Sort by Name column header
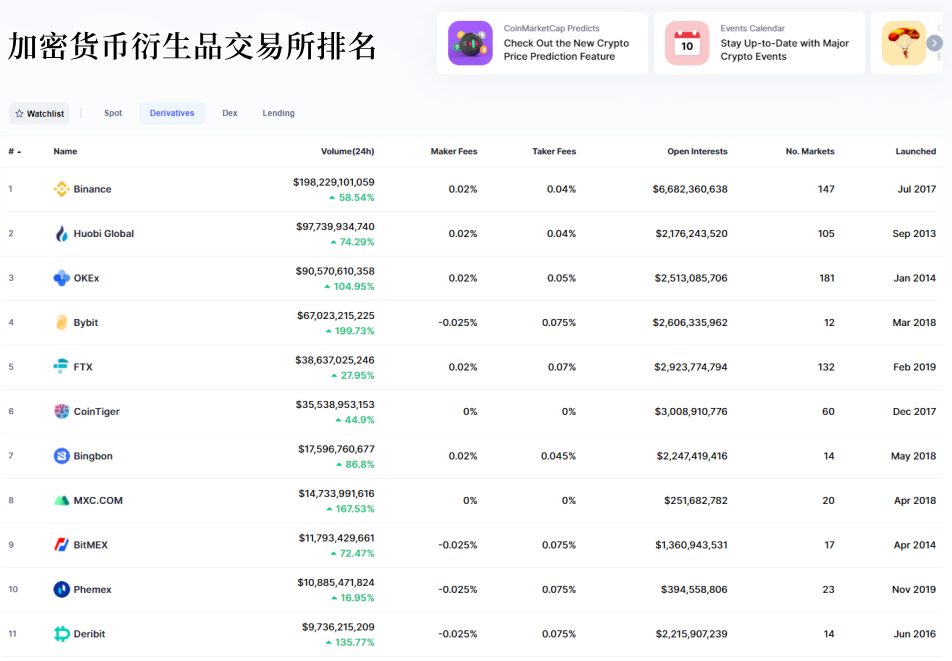 tap(65, 151)
